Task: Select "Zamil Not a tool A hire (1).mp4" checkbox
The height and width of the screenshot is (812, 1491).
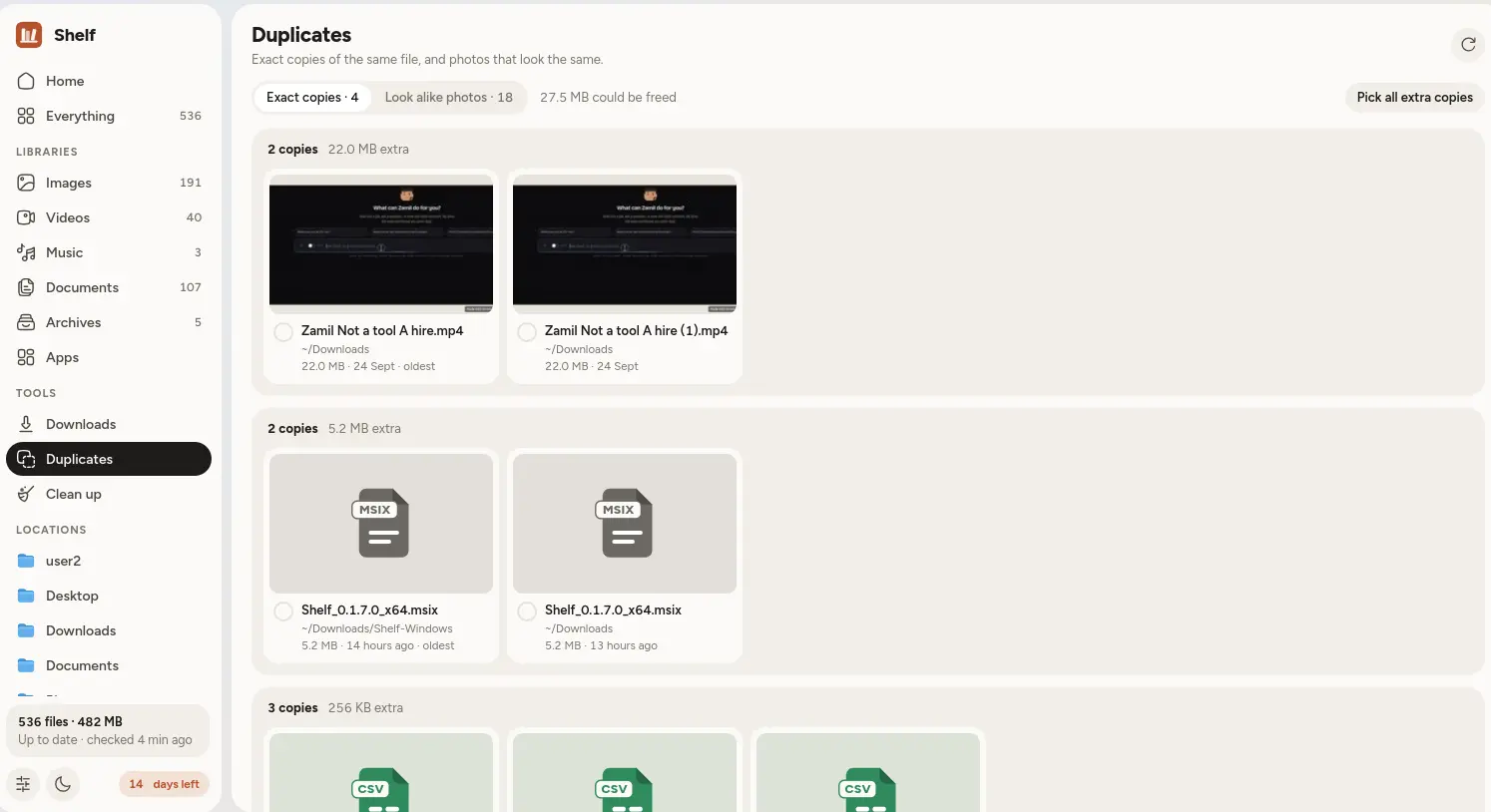Action: point(527,332)
